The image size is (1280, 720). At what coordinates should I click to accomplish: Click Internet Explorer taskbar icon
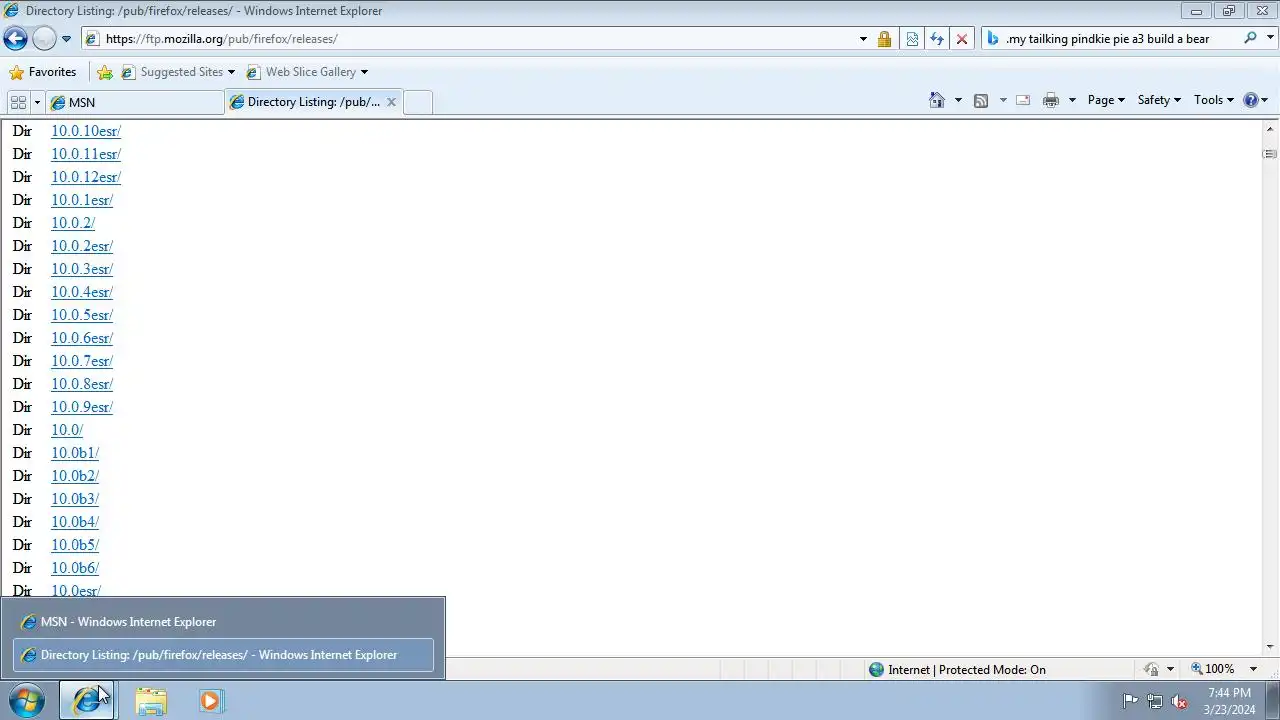tap(87, 701)
